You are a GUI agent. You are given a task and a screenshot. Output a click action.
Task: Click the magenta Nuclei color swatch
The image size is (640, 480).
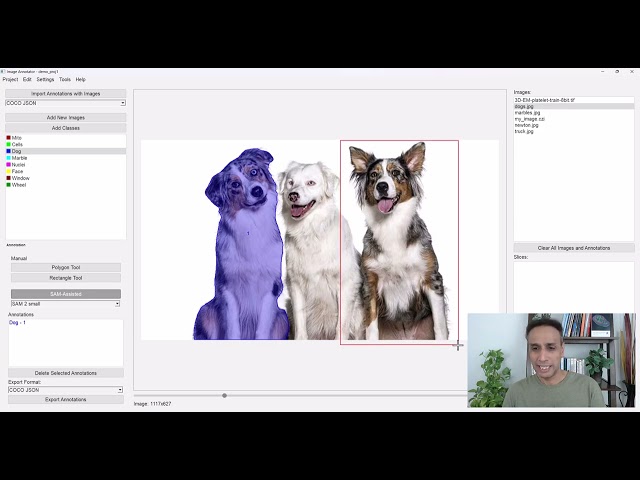(x=9, y=164)
